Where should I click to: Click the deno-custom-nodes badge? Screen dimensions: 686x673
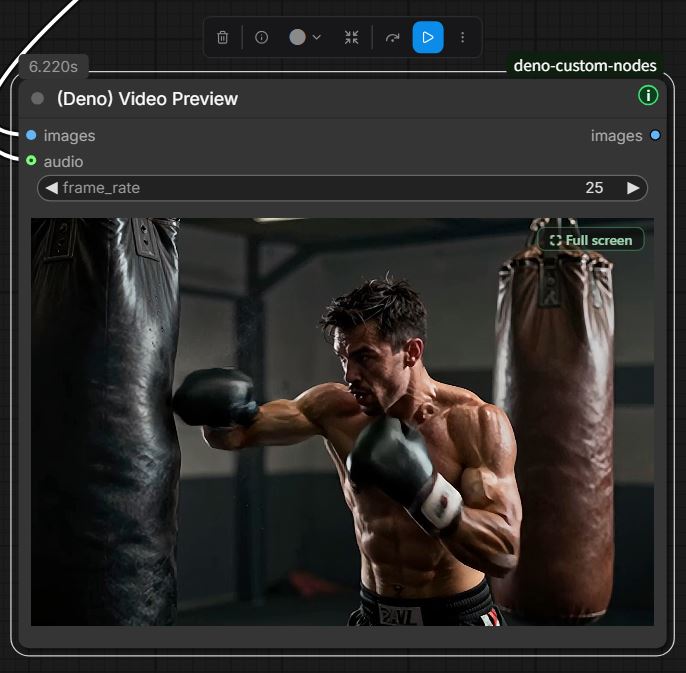coord(584,66)
